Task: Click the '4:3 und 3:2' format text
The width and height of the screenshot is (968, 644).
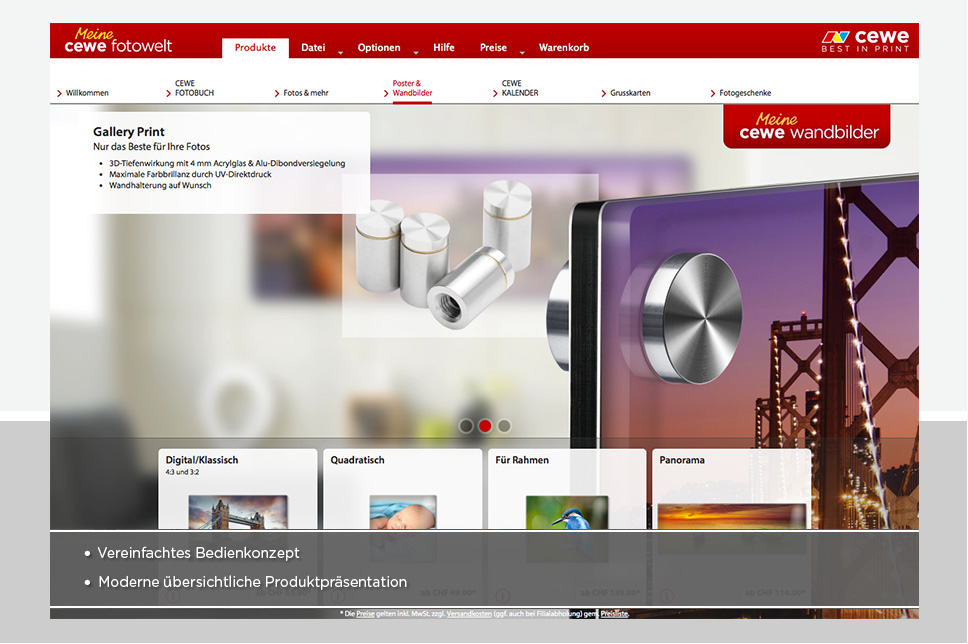Action: coord(182,472)
